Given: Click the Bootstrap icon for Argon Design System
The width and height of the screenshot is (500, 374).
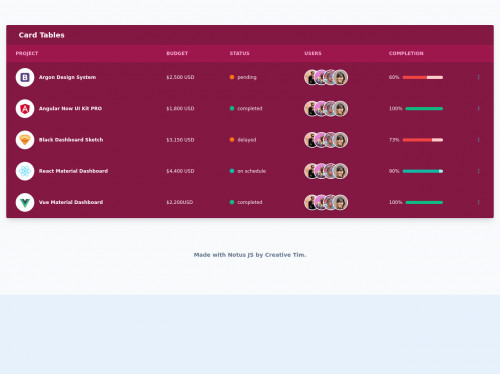Looking at the screenshot, I should (x=25, y=77).
